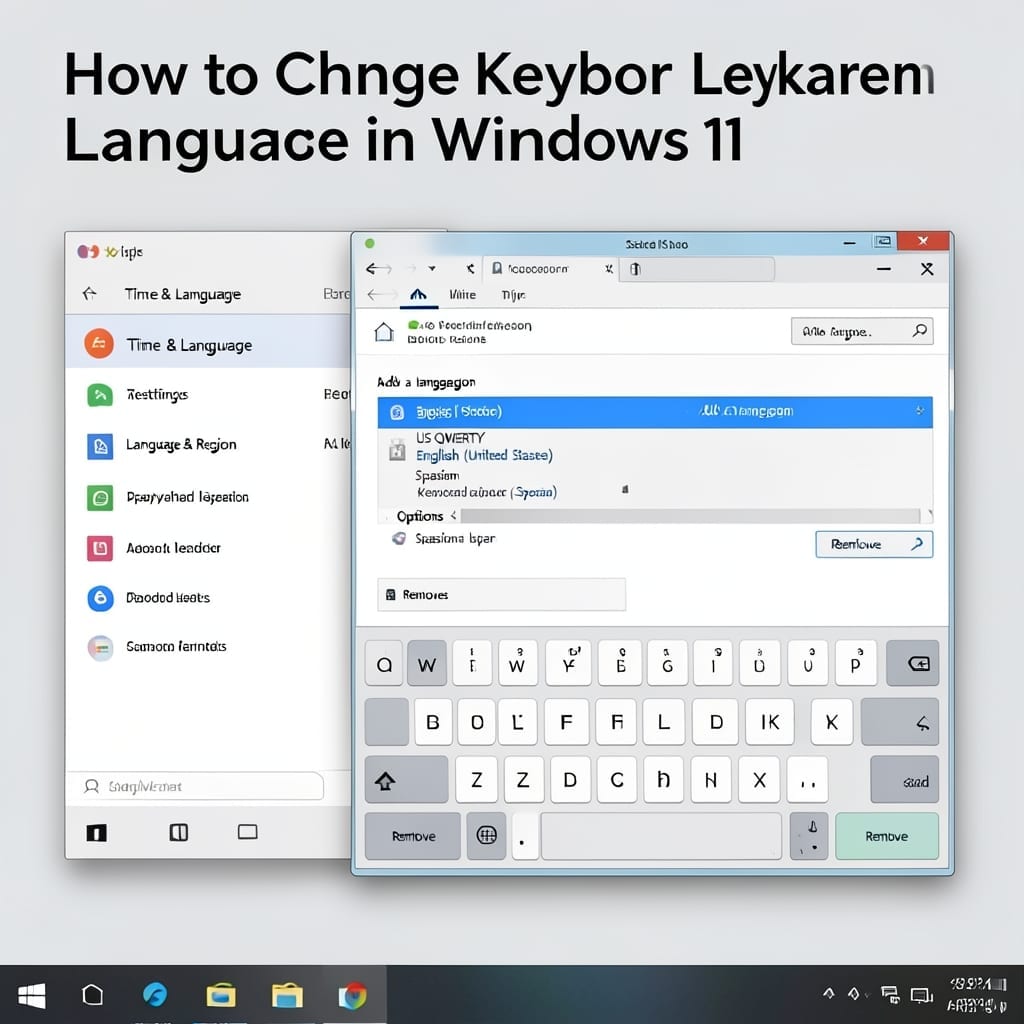This screenshot has width=1024, height=1024.
Task: Tap the U key
Action: click(x=808, y=664)
